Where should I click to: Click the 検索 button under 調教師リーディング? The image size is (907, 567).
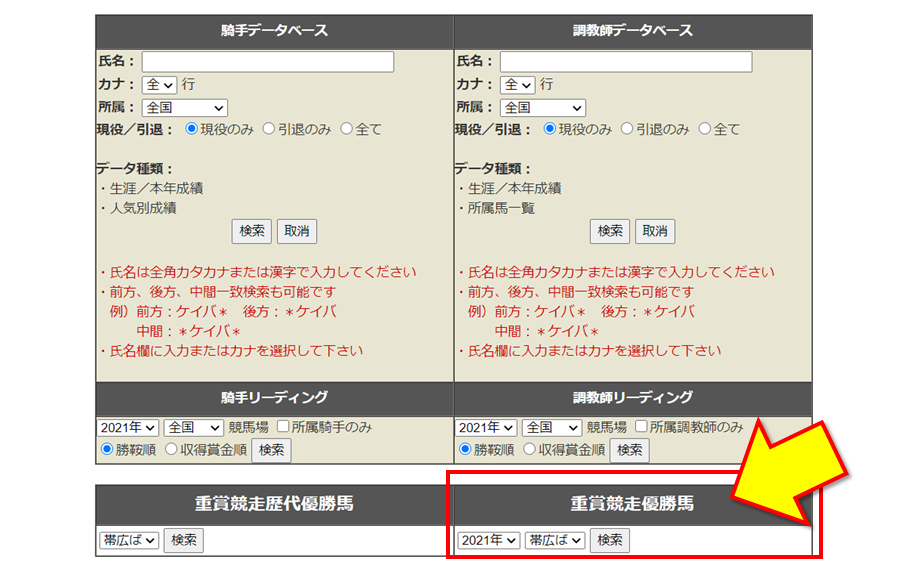(629, 450)
